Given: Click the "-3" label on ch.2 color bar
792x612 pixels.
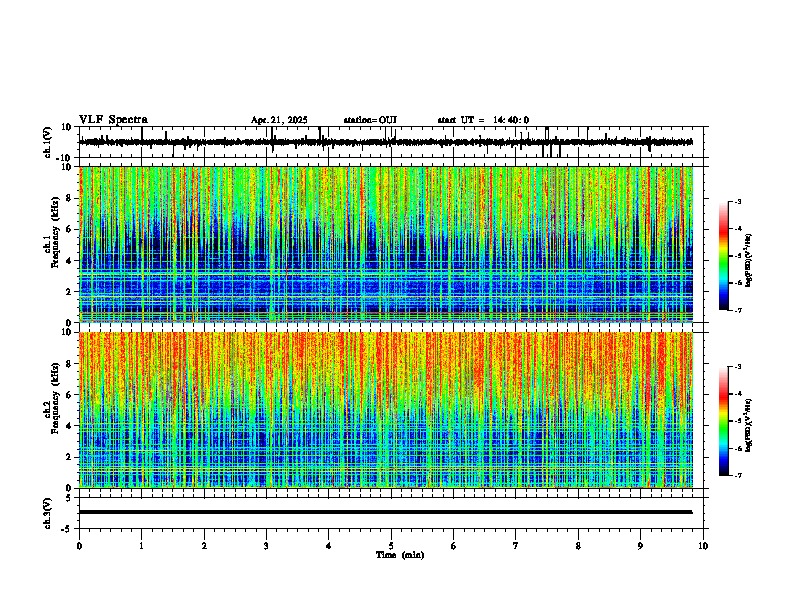Looking at the screenshot, I should [x=738, y=367].
